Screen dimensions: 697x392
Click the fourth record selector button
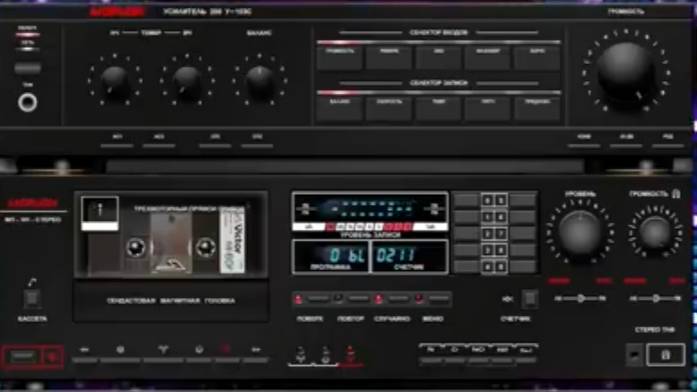click(x=488, y=108)
